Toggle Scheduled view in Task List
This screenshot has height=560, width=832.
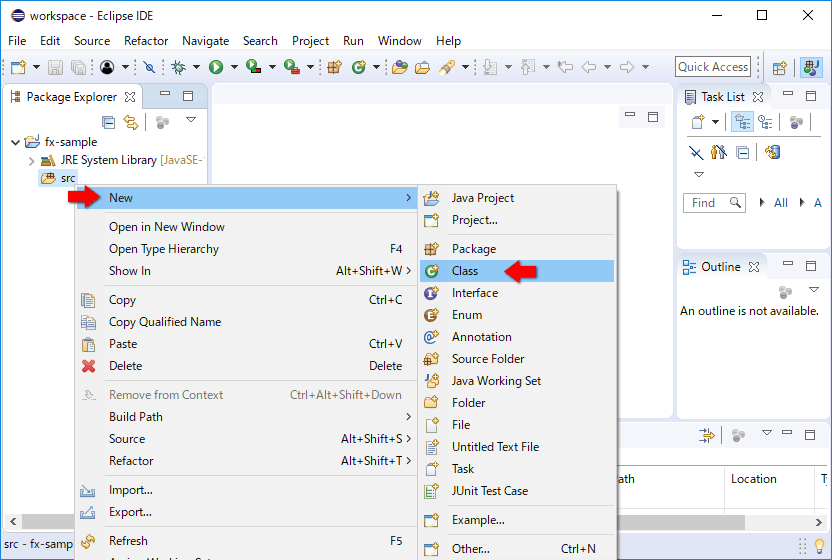[765, 123]
